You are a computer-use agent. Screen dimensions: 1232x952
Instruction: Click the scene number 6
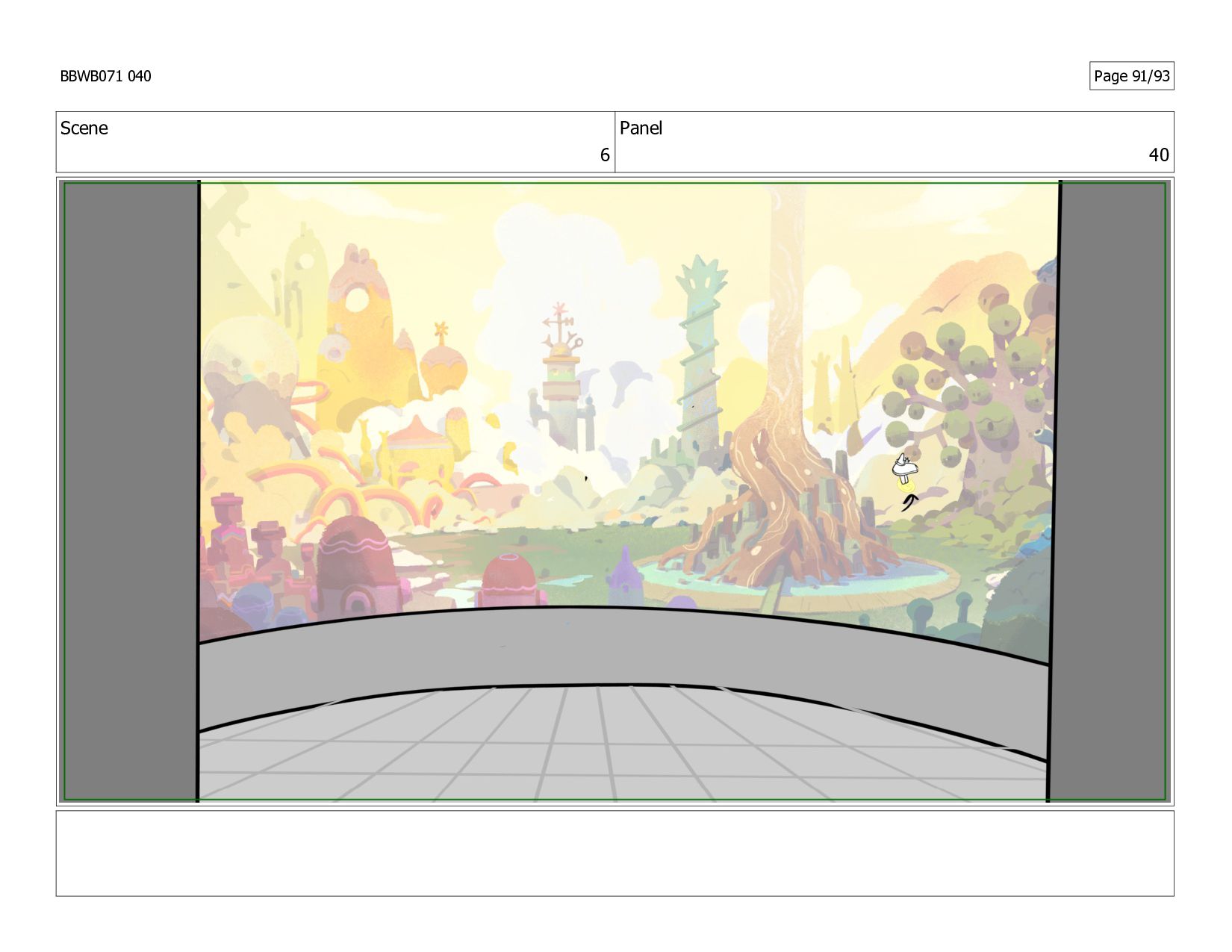coord(605,155)
